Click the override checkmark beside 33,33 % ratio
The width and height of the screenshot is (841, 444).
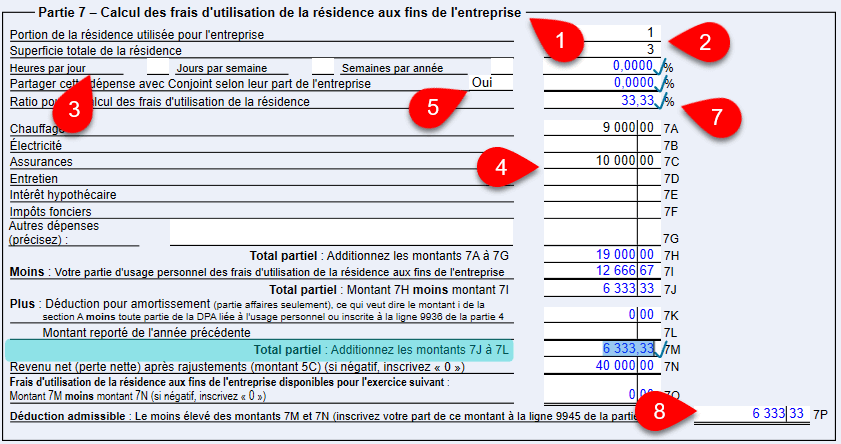click(x=660, y=101)
